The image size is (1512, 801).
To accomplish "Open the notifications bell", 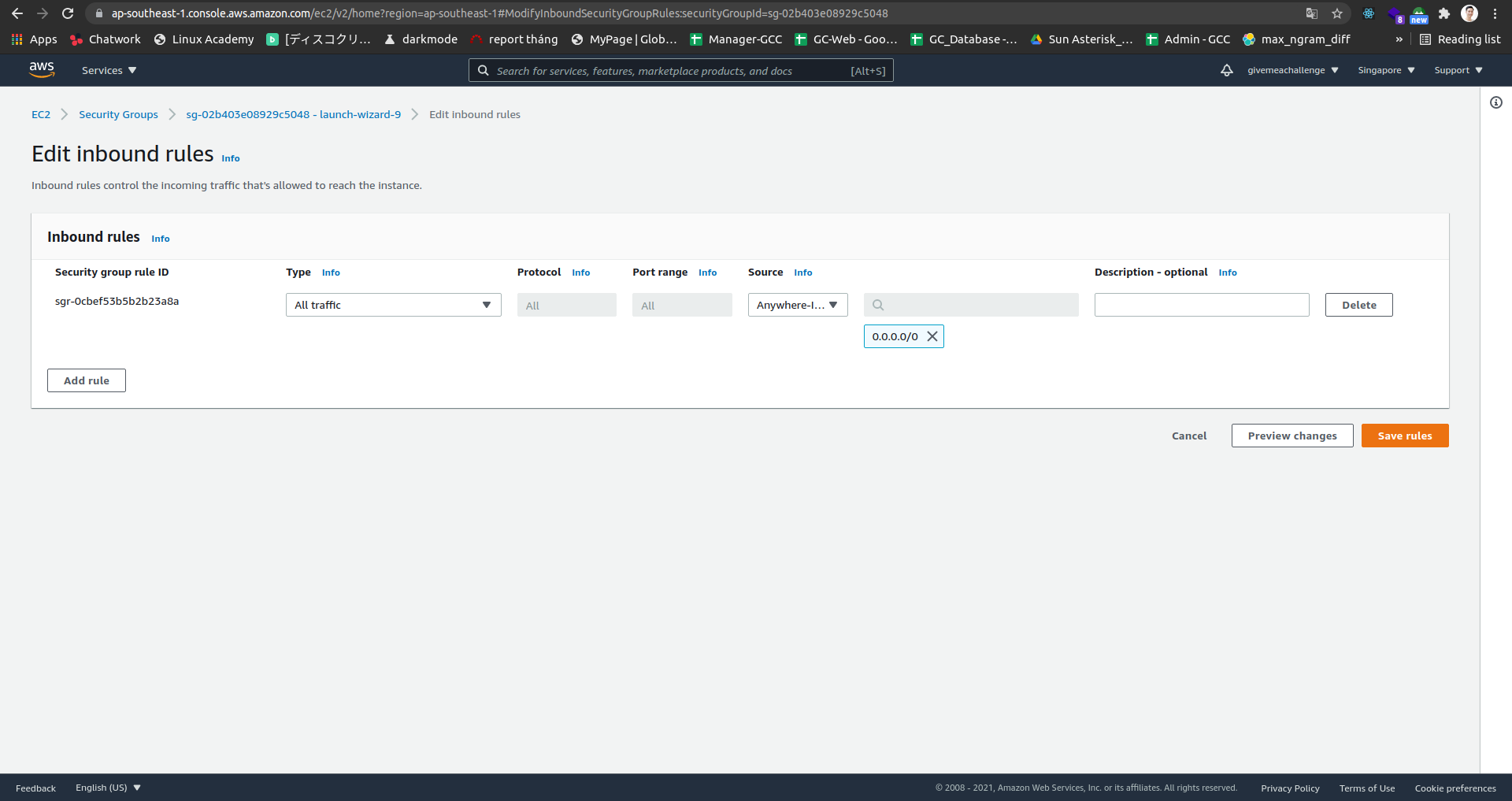I will pos(1228,70).
